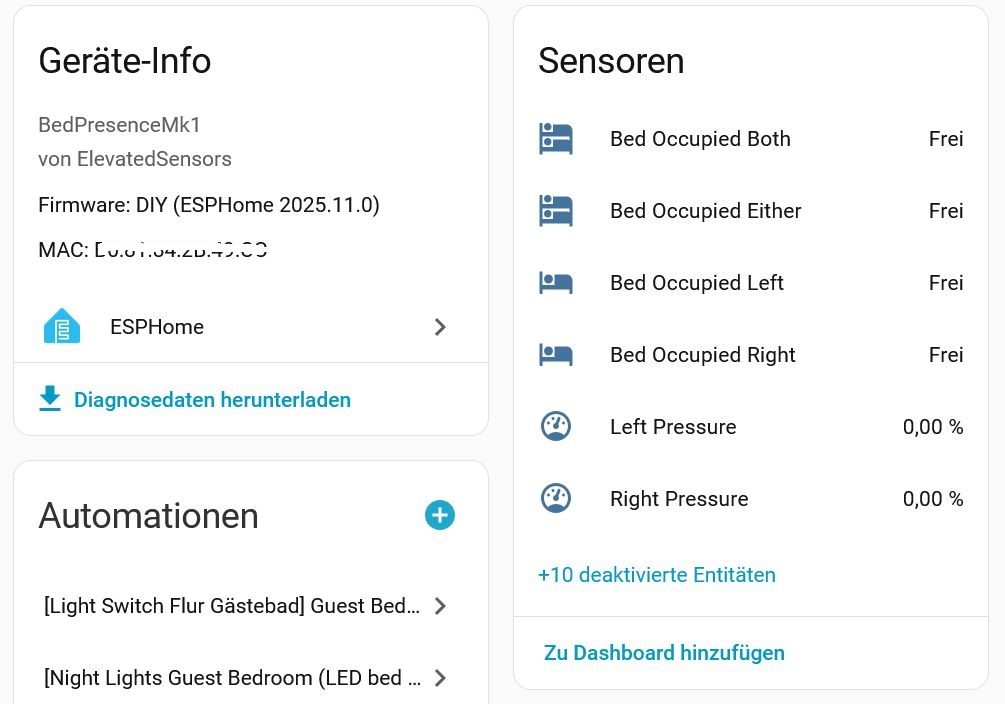Click the Bed Occupied Right bed icon
This screenshot has height=704, width=1005.
(x=556, y=355)
